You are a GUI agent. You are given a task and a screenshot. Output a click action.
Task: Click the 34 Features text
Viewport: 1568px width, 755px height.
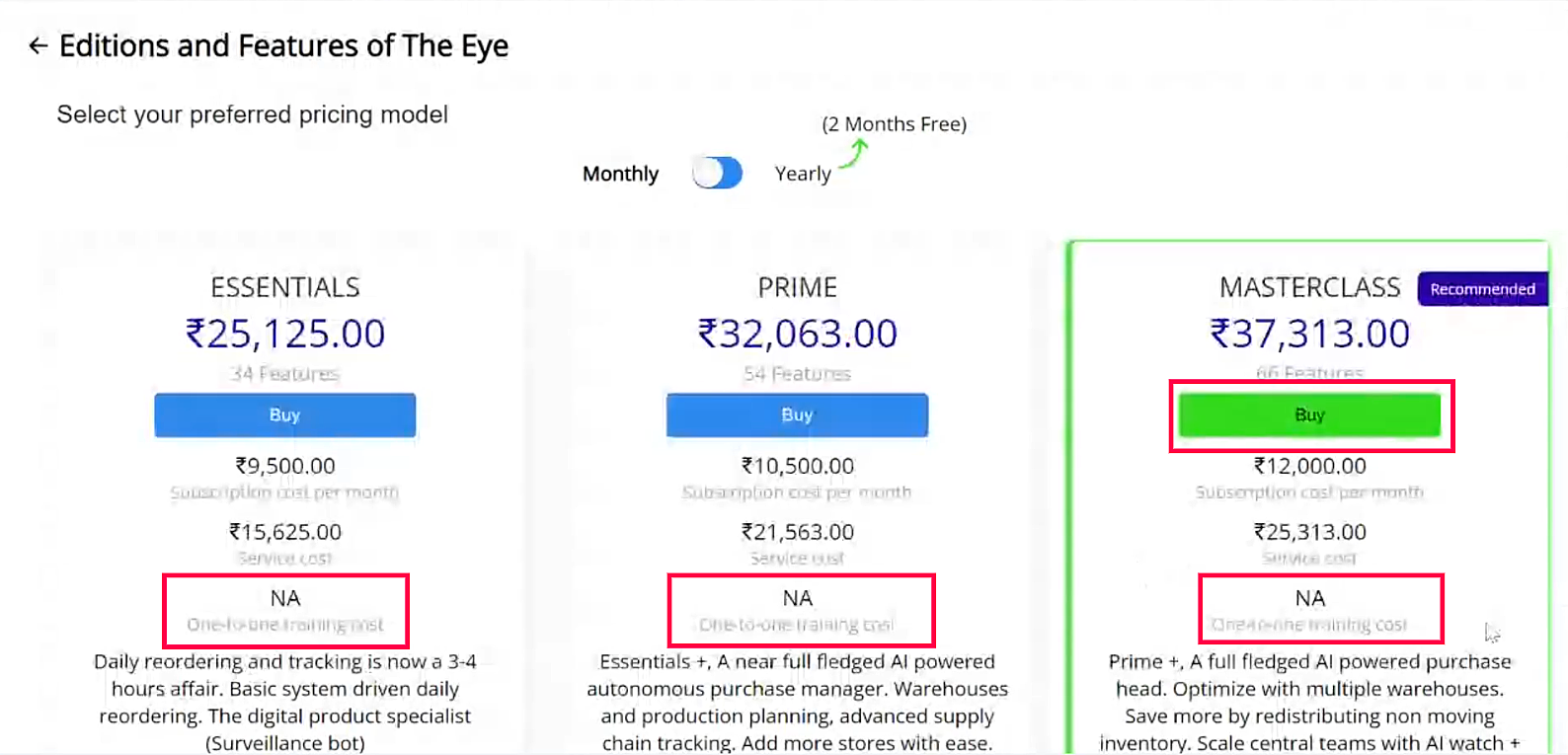point(285,374)
